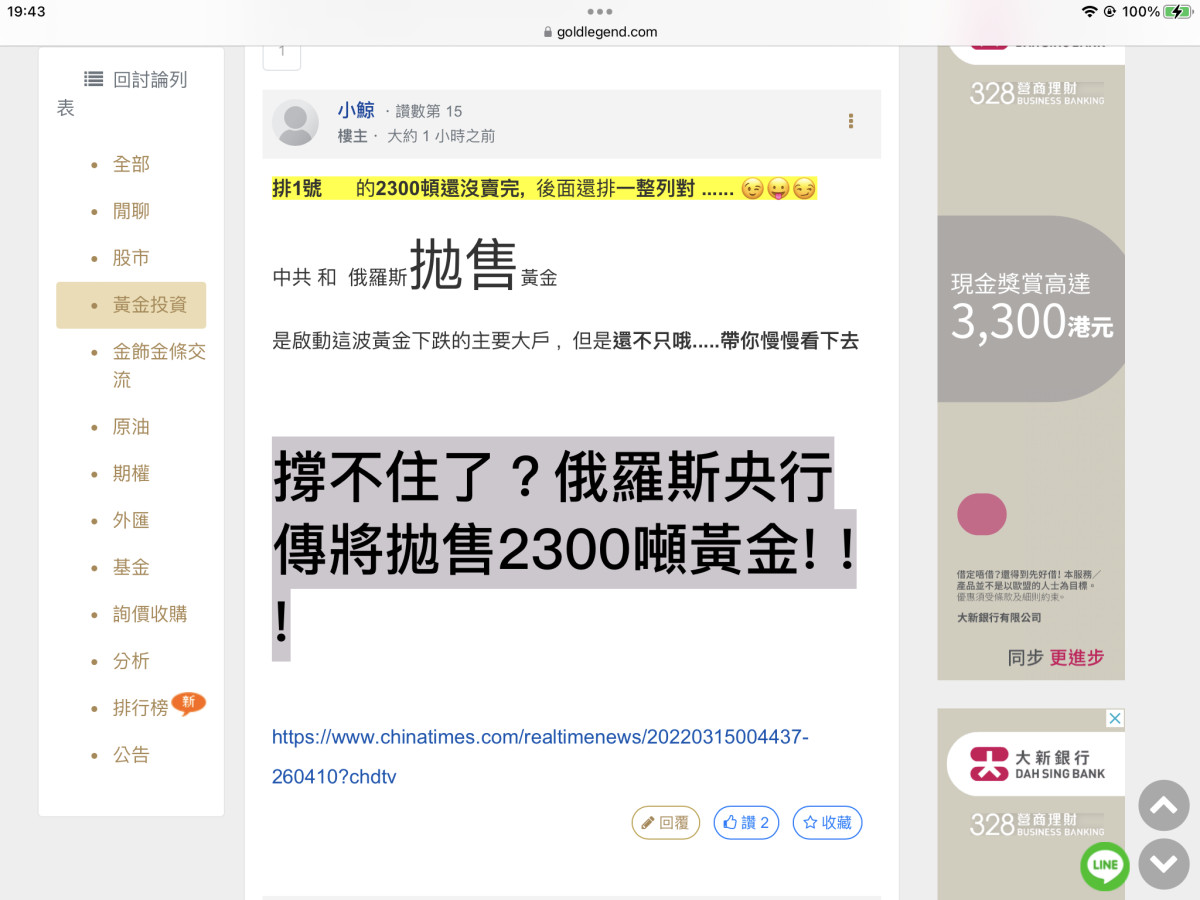Bookmark post with 收藏 button
This screenshot has height=900, width=1200.
coord(828,823)
